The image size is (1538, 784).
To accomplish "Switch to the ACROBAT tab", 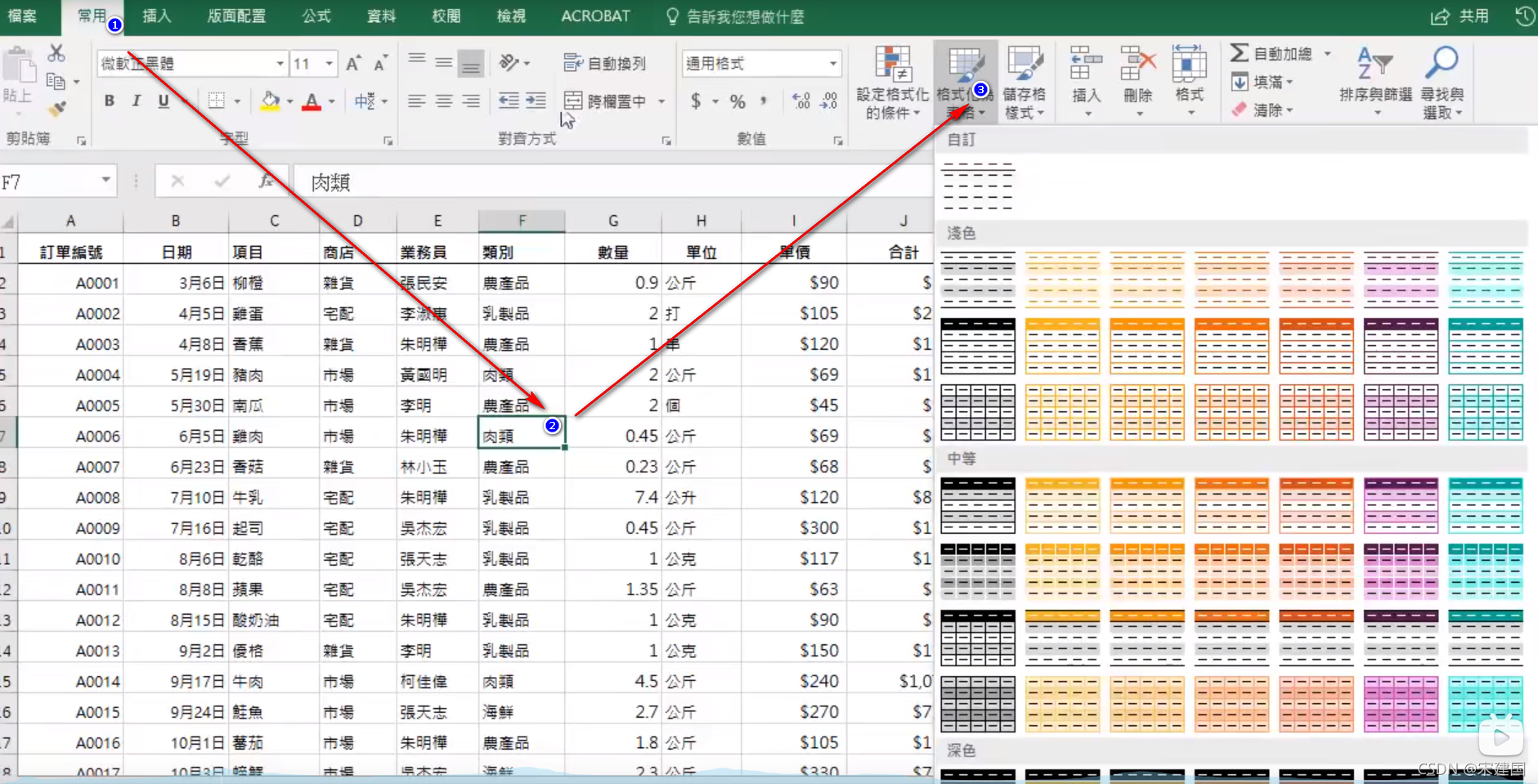I will [x=595, y=16].
